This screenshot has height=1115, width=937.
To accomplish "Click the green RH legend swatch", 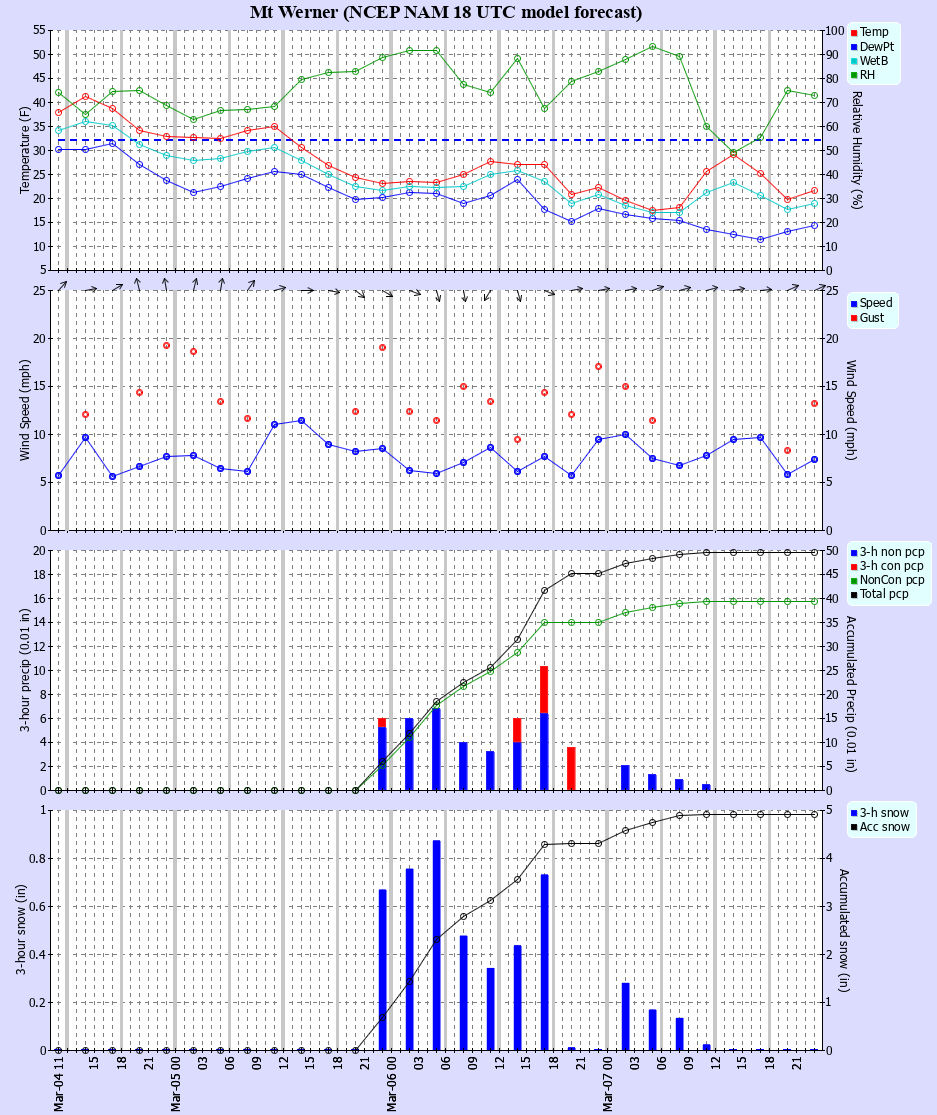I will click(x=854, y=75).
